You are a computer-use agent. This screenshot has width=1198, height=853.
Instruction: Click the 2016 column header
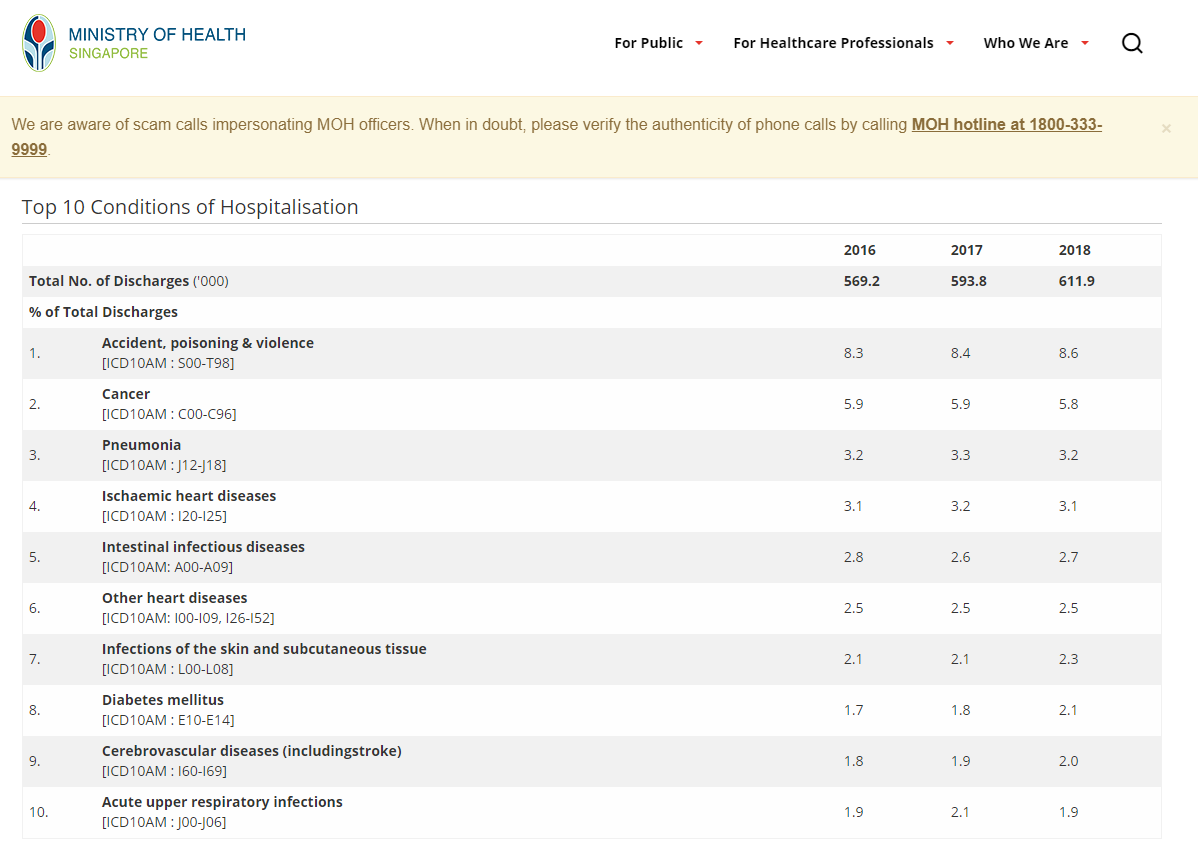860,250
